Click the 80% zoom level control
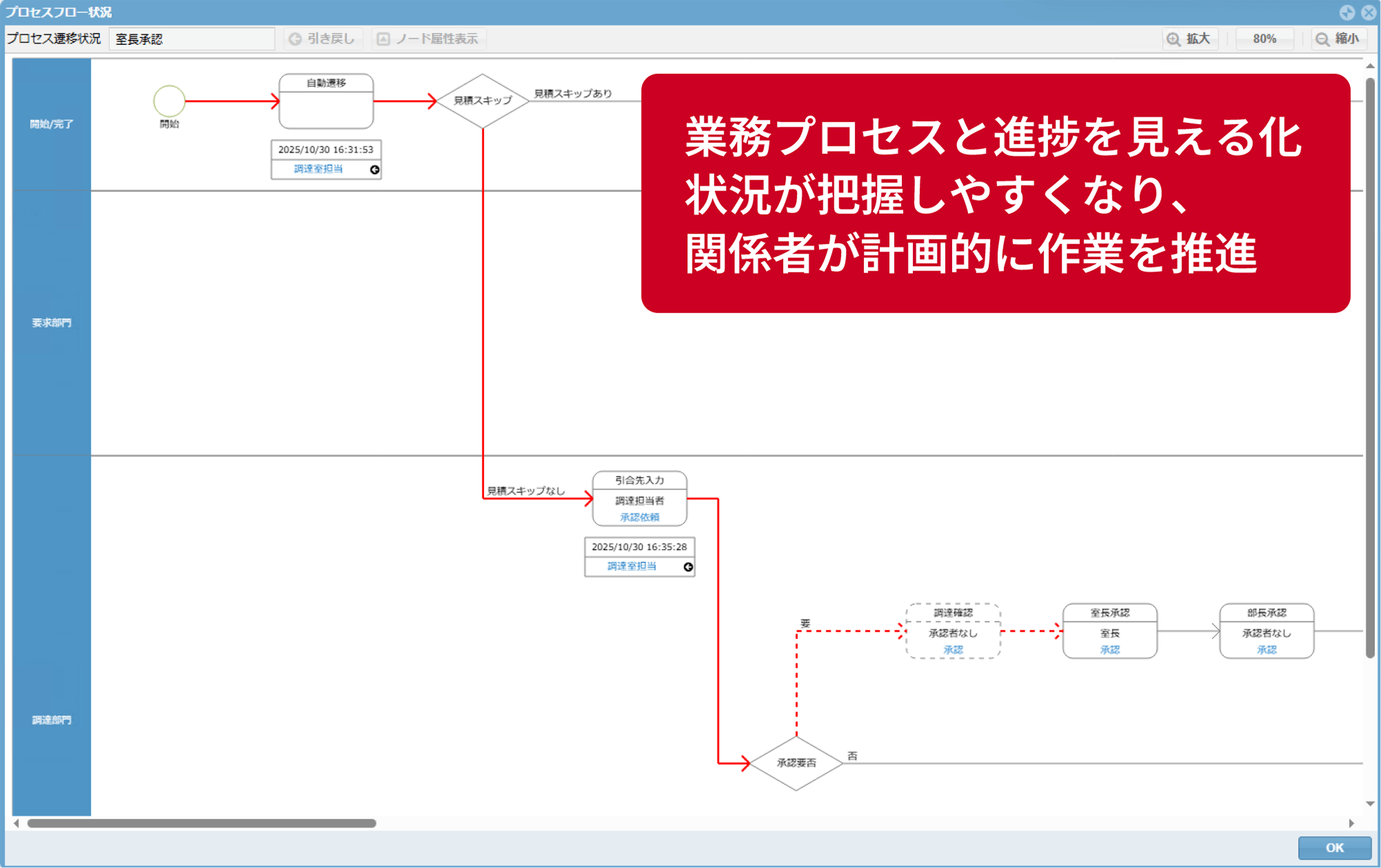Screen dimensions: 1381x868 tap(1264, 39)
